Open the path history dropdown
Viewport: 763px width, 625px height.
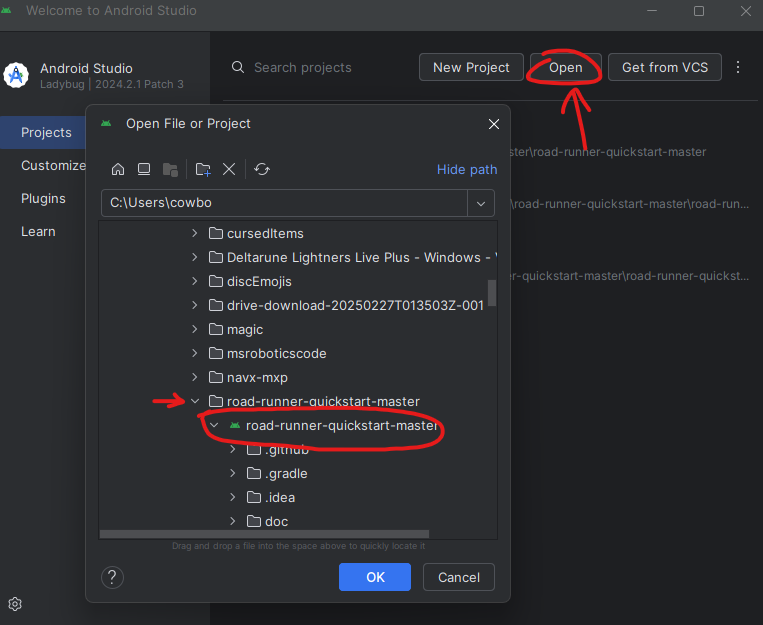click(481, 203)
